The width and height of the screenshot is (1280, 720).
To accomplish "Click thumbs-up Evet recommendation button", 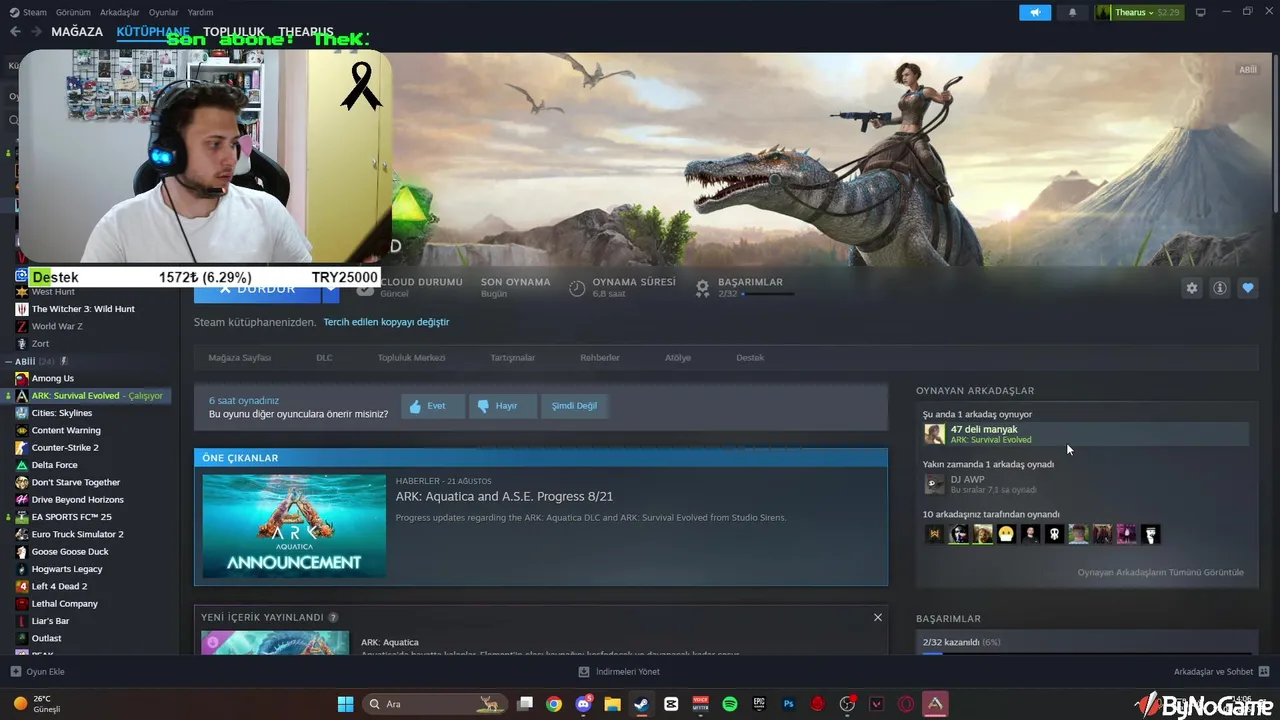I will click(x=433, y=406).
